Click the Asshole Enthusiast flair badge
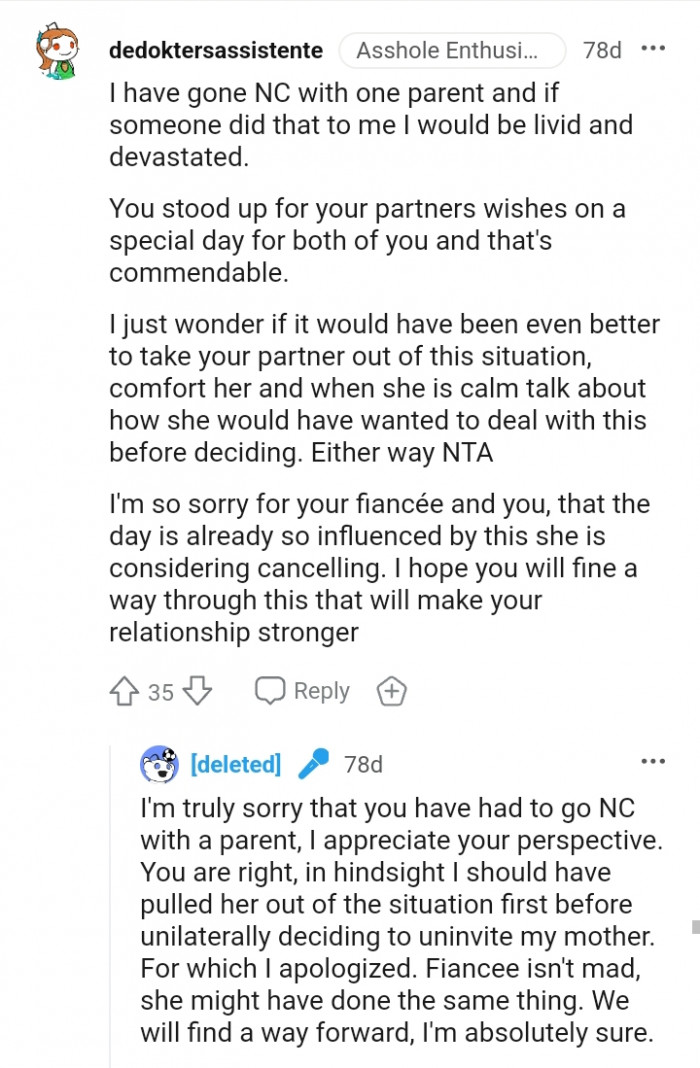 (452, 50)
